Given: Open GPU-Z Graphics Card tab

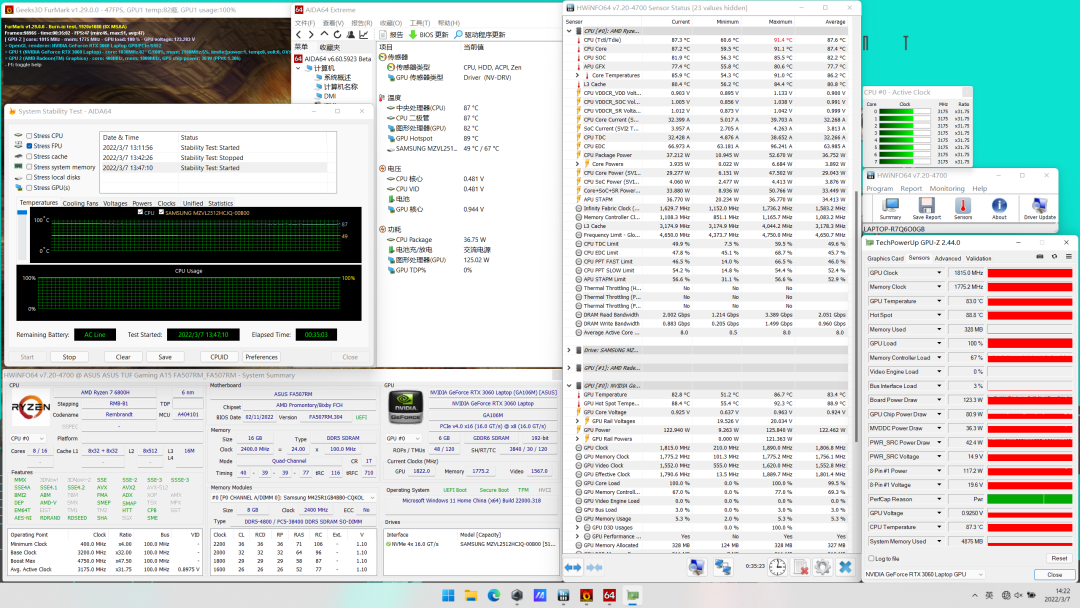Looking at the screenshot, I should [885, 258].
